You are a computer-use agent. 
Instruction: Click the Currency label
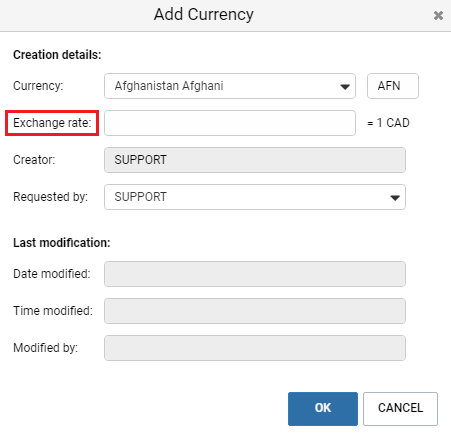(x=38, y=86)
